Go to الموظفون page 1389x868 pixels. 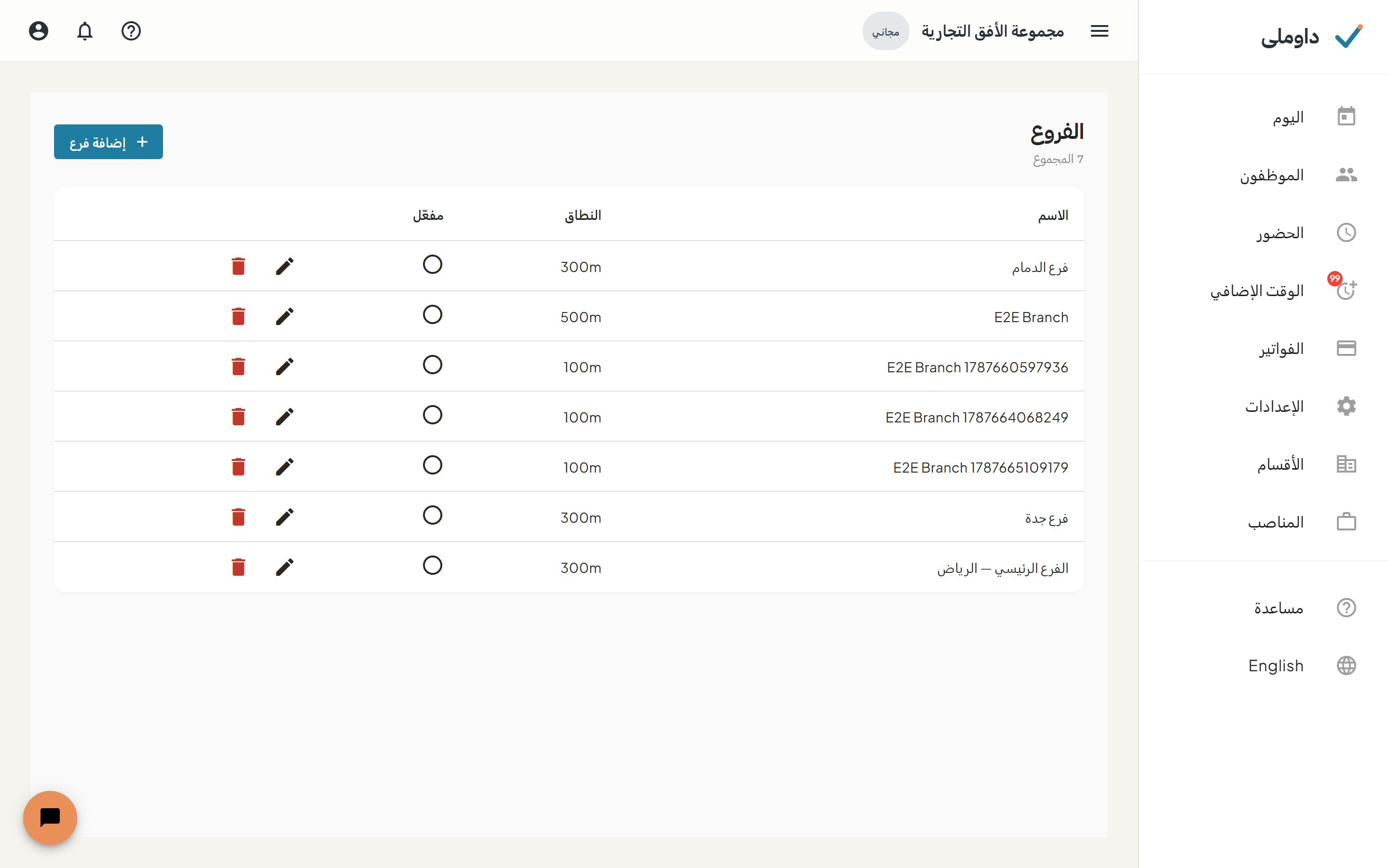pos(1264,175)
